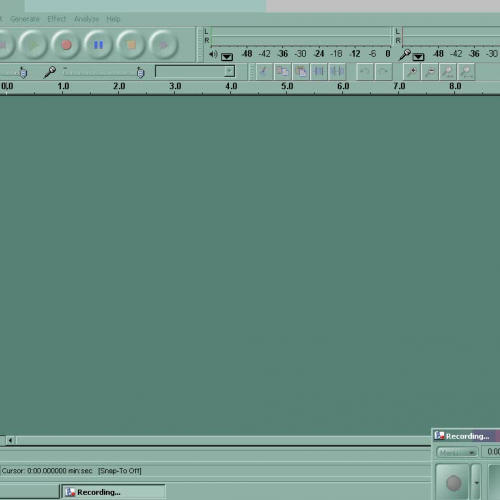Click the 8.0 mark on the timeline
500x500 pixels.
click(x=455, y=86)
